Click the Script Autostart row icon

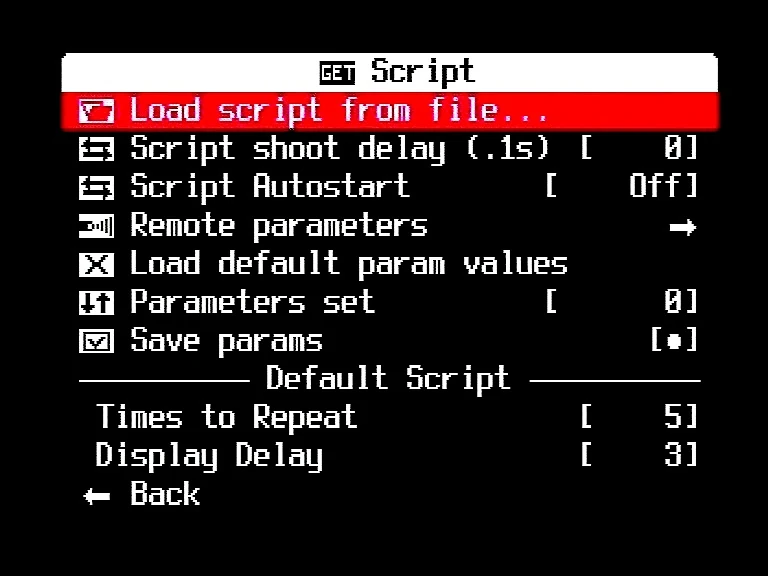(x=96, y=187)
